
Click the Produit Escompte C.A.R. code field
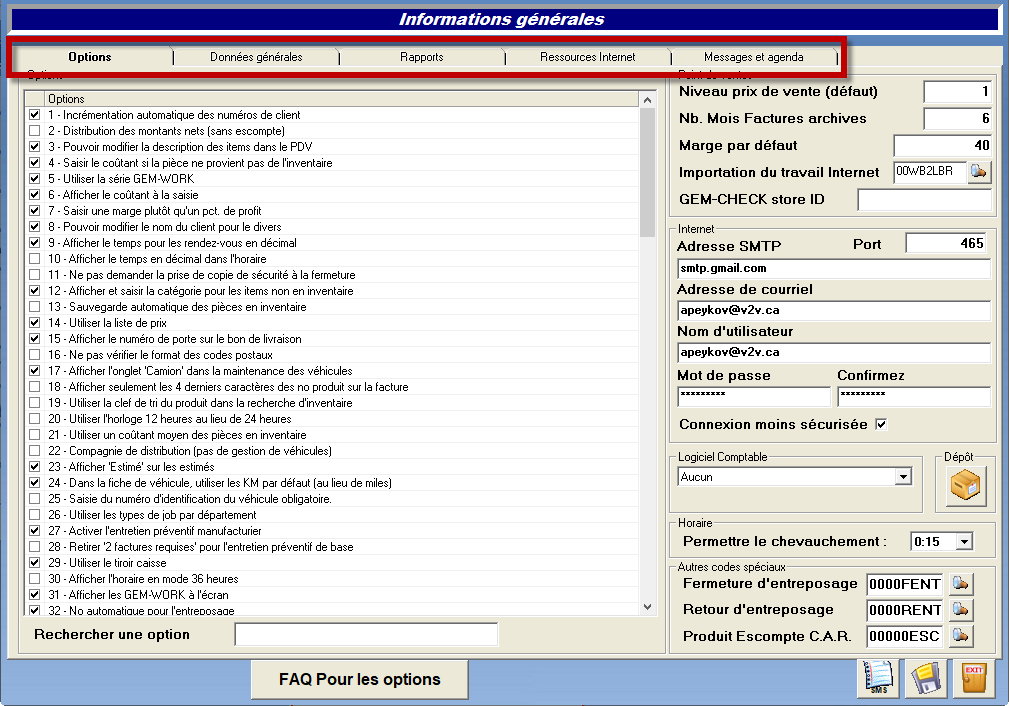(x=905, y=636)
